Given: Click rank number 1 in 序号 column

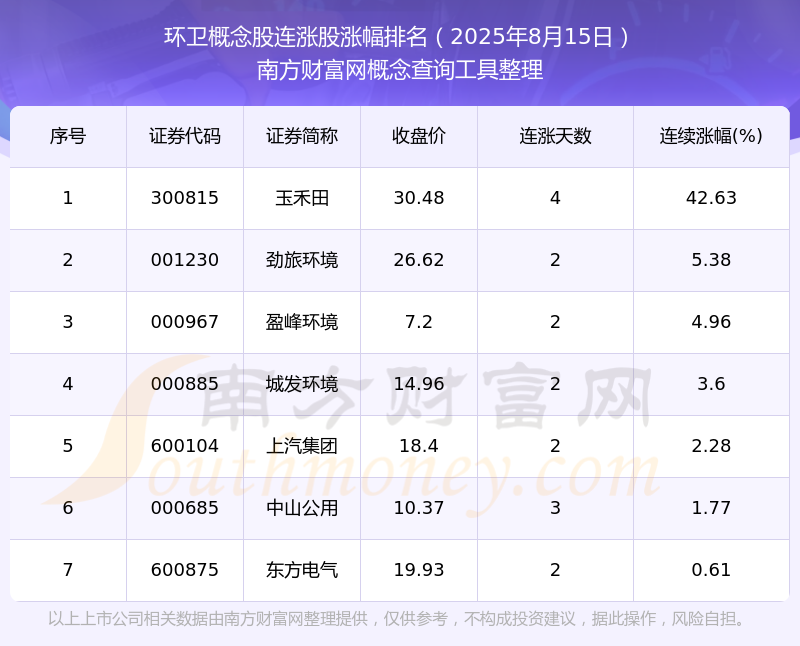Looking at the screenshot, I should [68, 198].
